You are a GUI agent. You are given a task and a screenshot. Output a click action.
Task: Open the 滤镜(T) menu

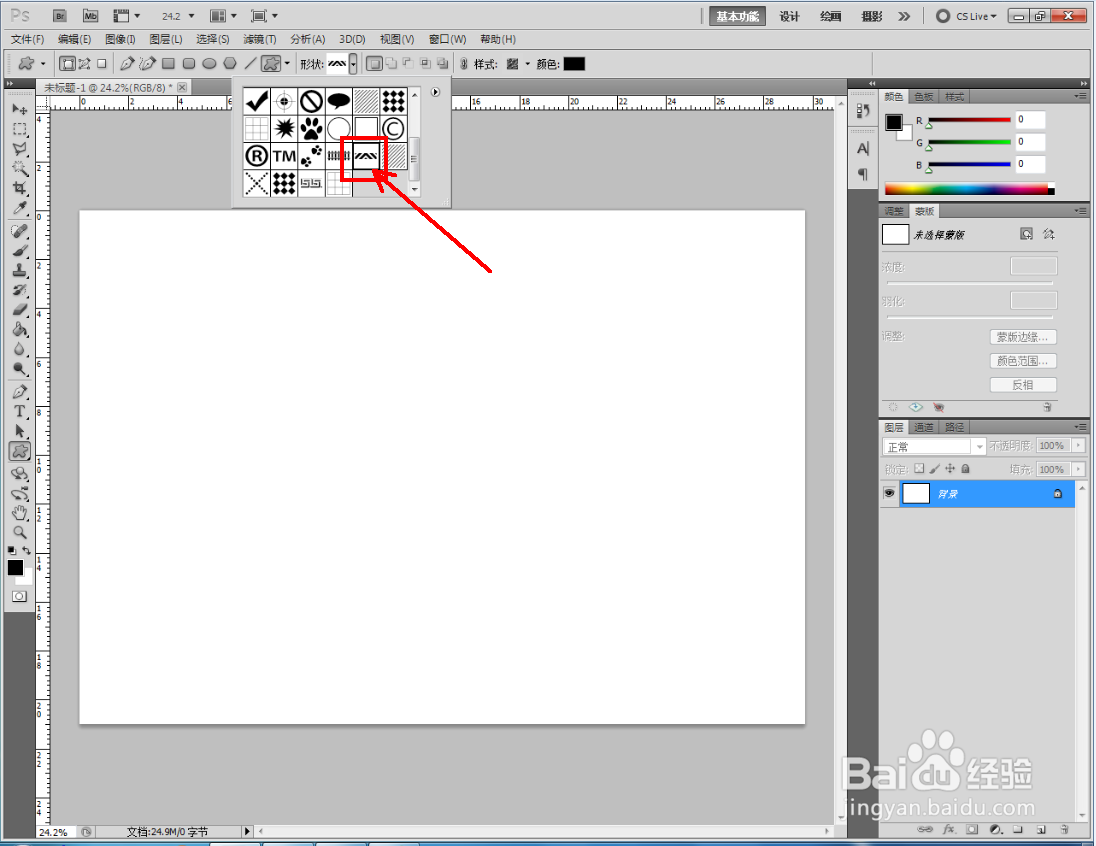(259, 39)
